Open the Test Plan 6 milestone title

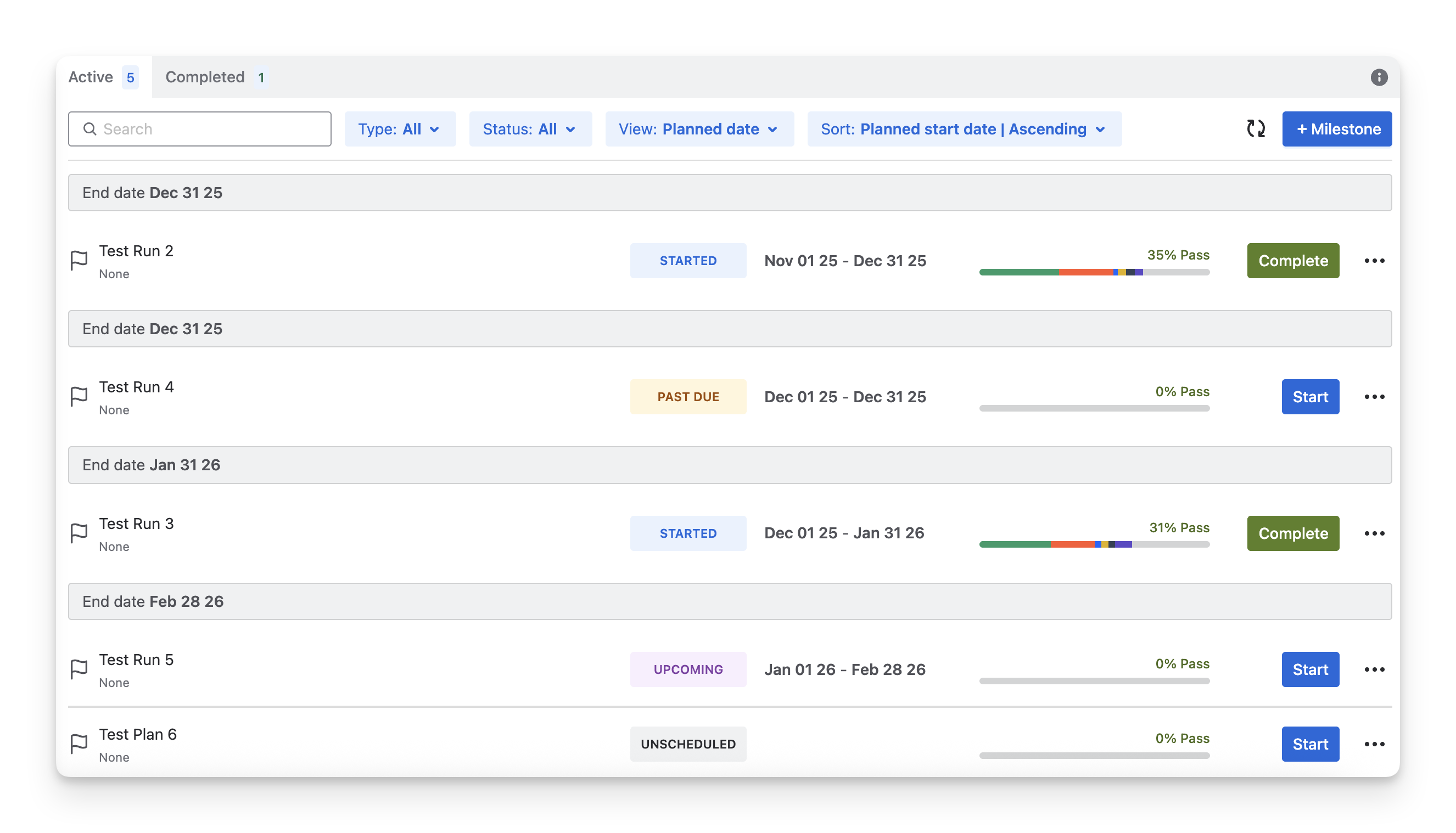(x=138, y=734)
